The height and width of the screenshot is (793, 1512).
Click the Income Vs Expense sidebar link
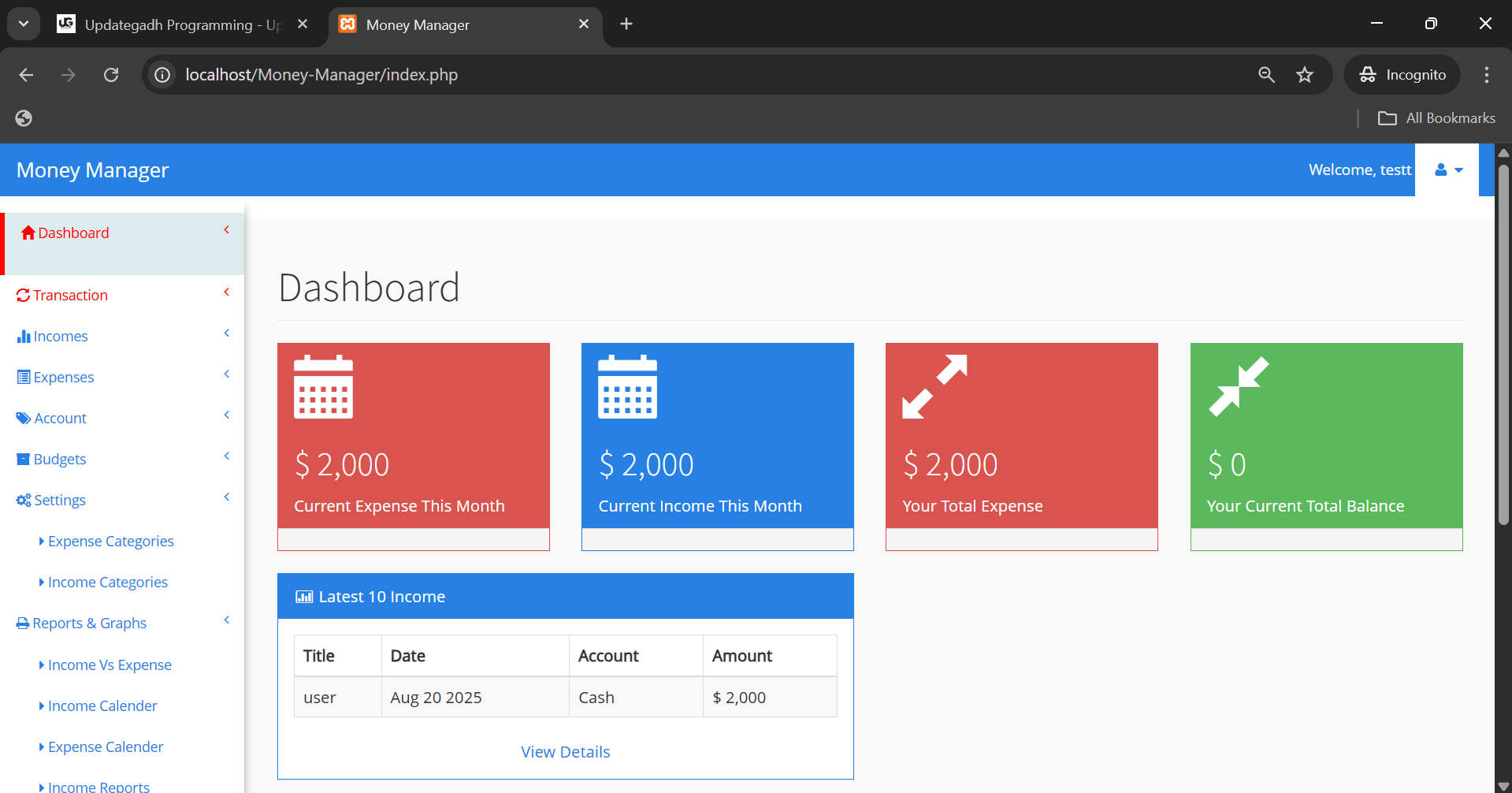tap(109, 665)
